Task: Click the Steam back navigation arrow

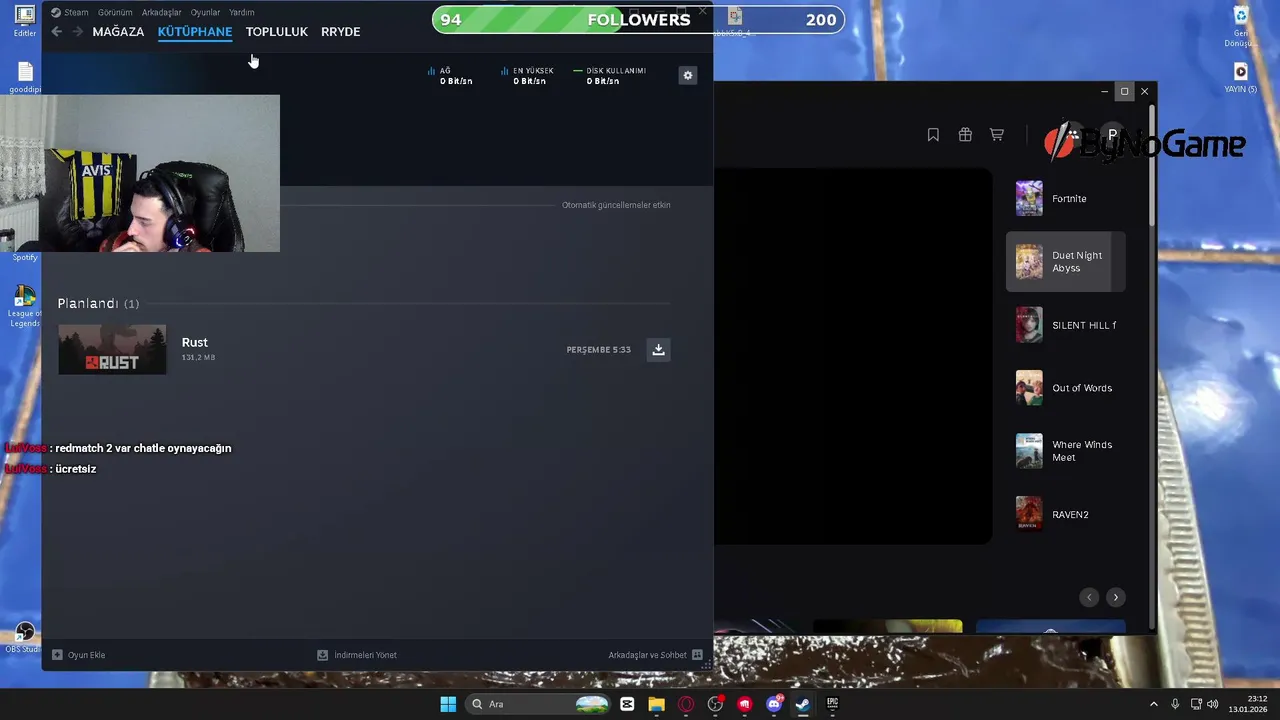Action: tap(57, 32)
